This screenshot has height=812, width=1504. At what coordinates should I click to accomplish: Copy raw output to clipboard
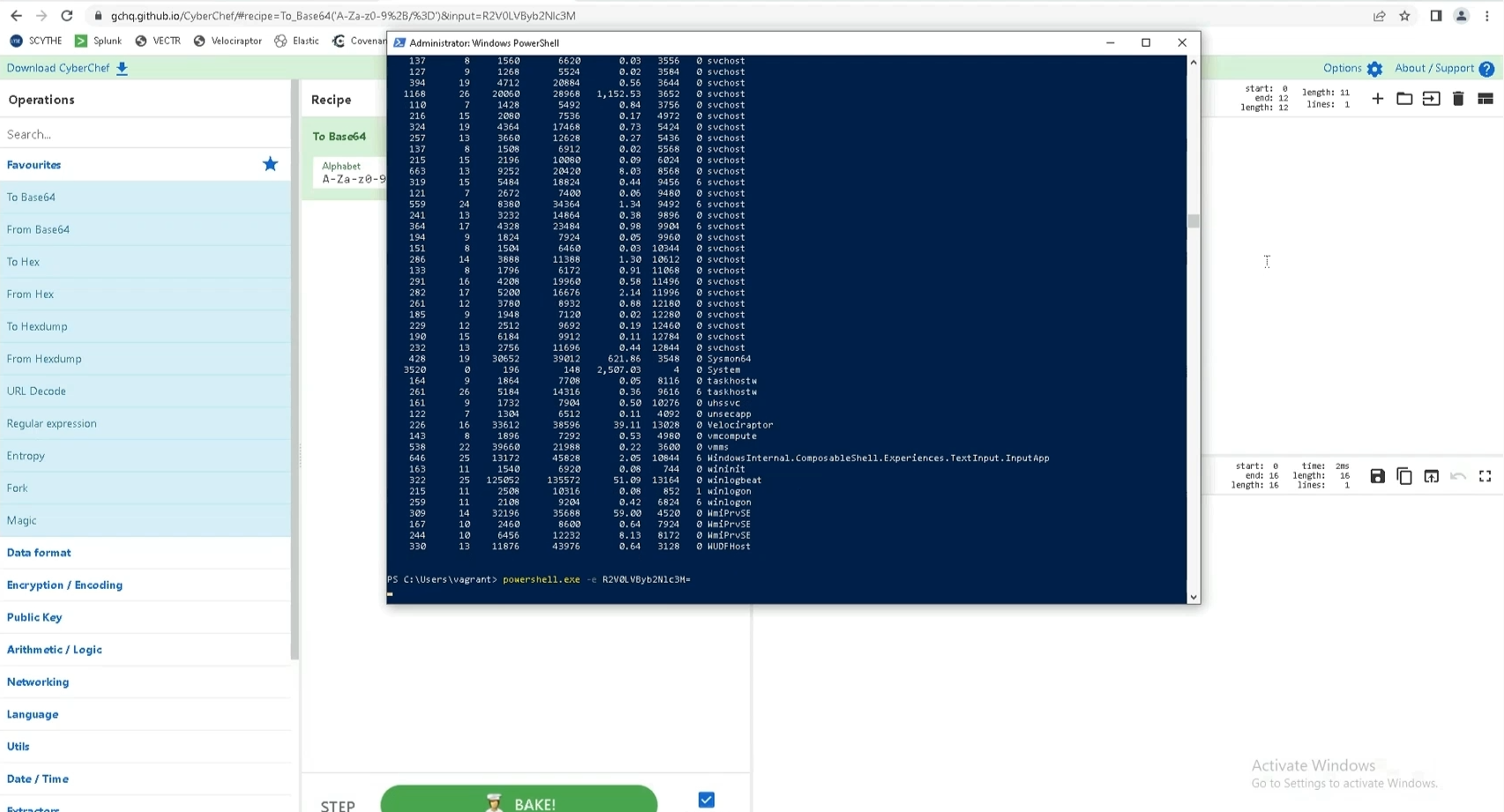click(x=1404, y=476)
